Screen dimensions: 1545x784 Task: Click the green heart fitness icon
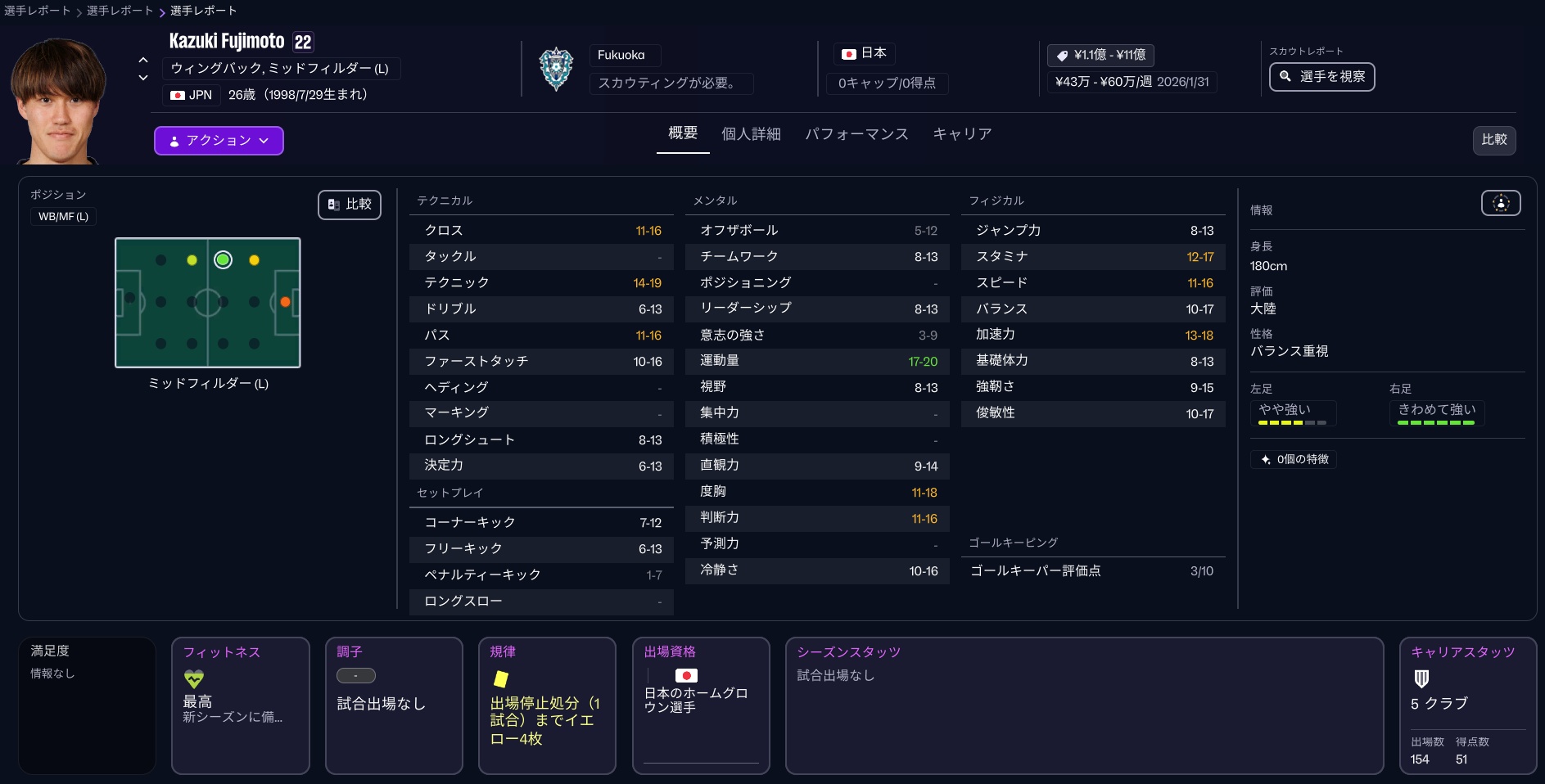pos(194,678)
